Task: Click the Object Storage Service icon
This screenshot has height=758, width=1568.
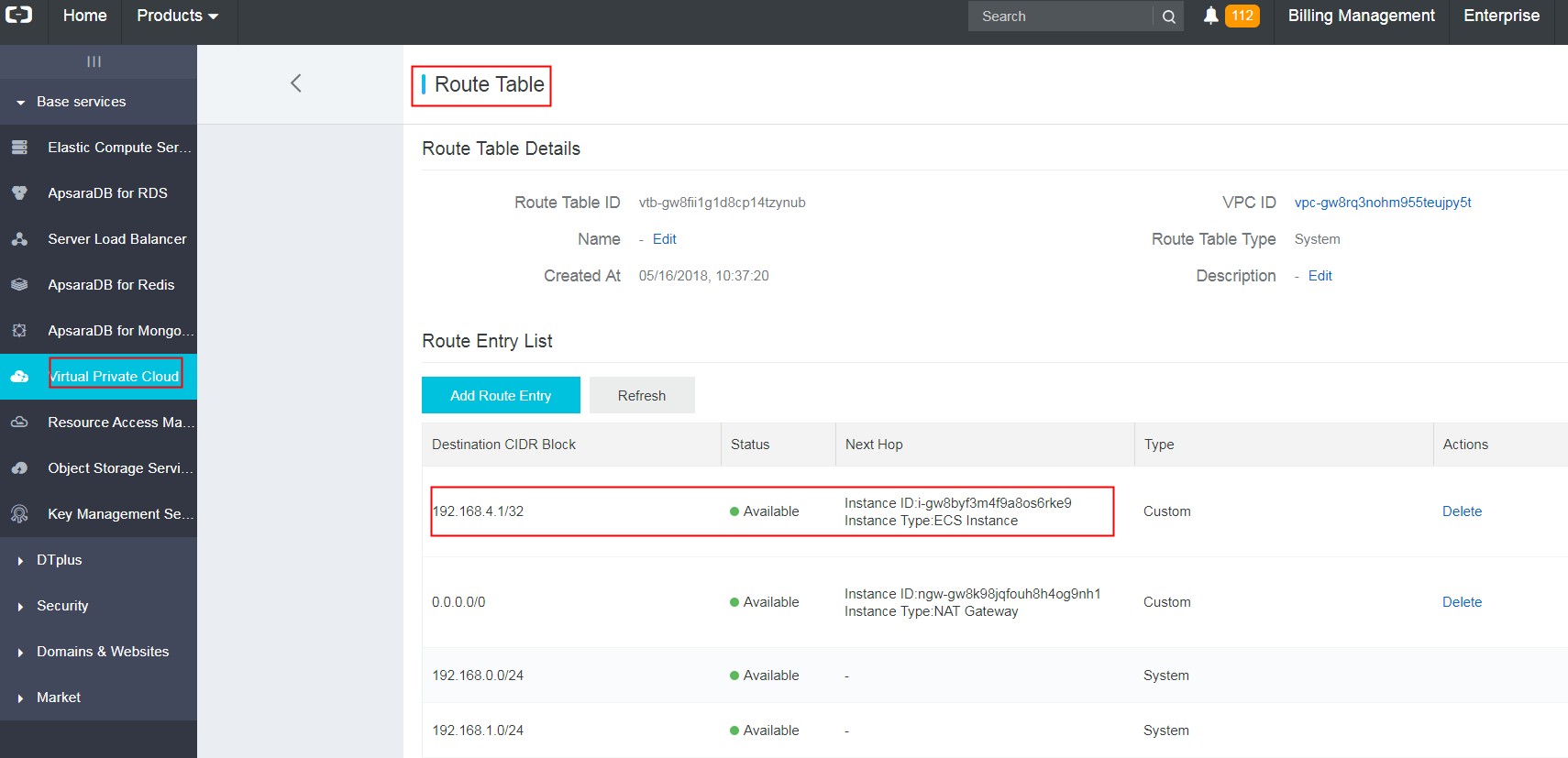Action: point(19,468)
